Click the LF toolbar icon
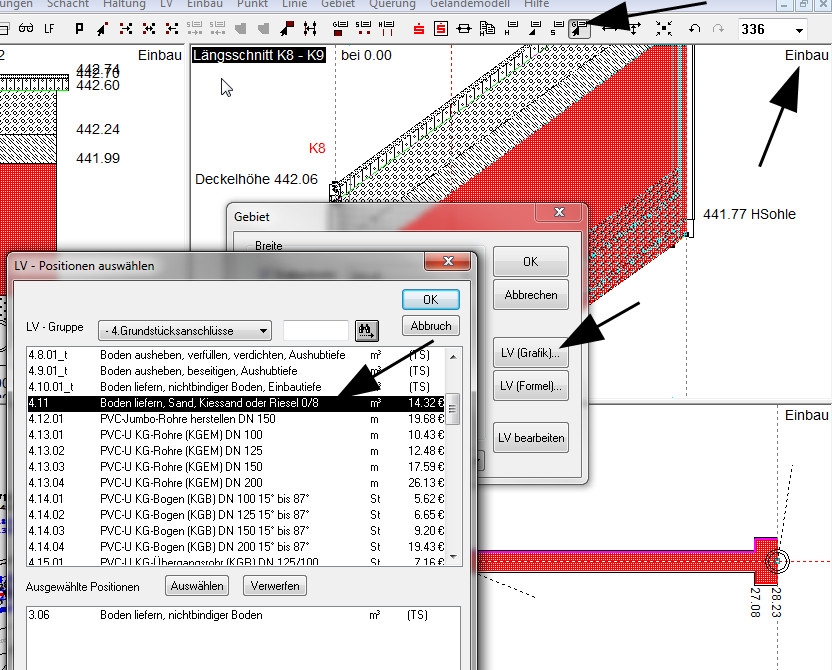Viewport: 832px width, 670px height. (48, 29)
